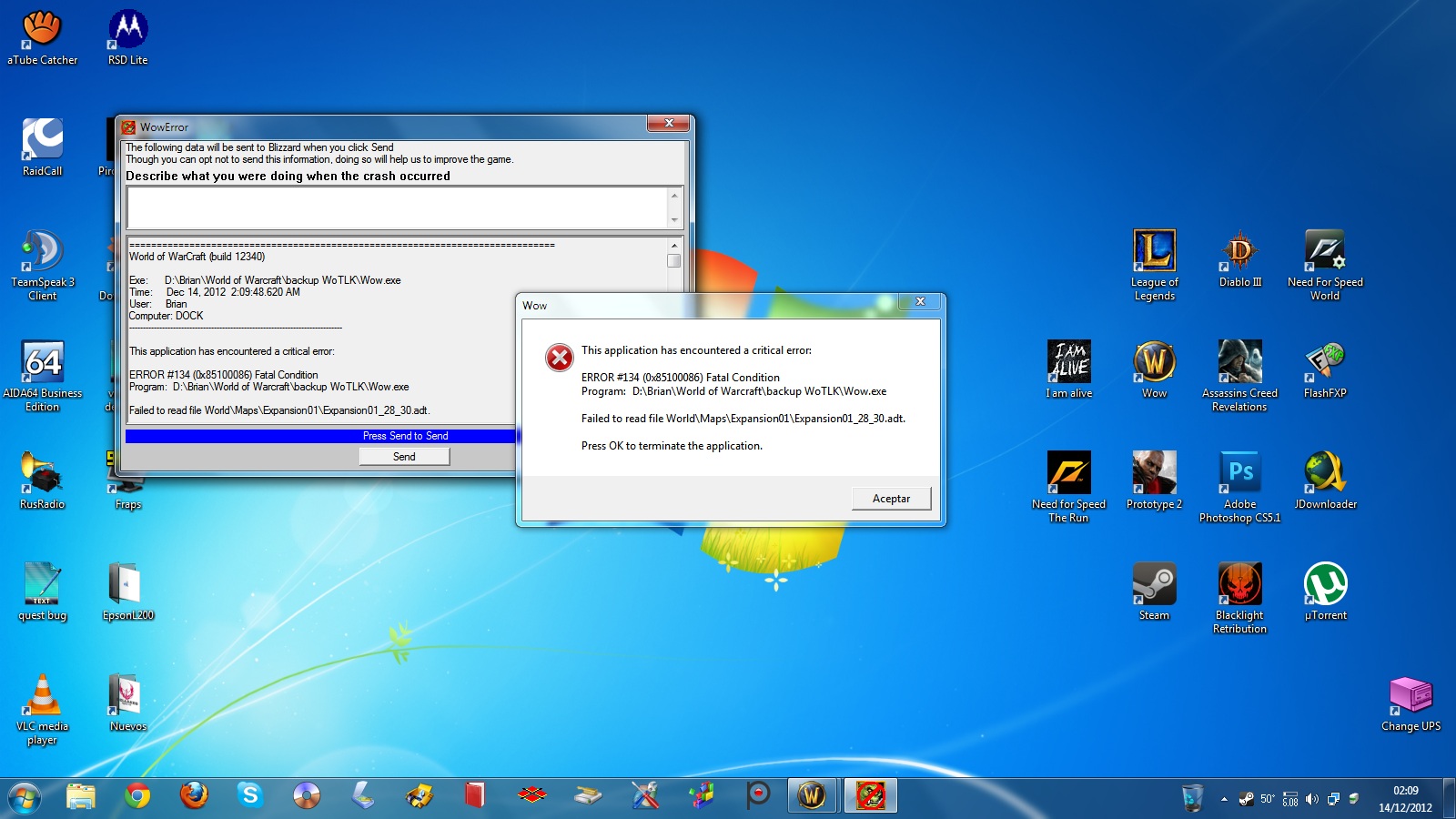Viewport: 1456px width, 819px height.
Task: Click the red error icon in Wow dialog
Action: tap(559, 358)
